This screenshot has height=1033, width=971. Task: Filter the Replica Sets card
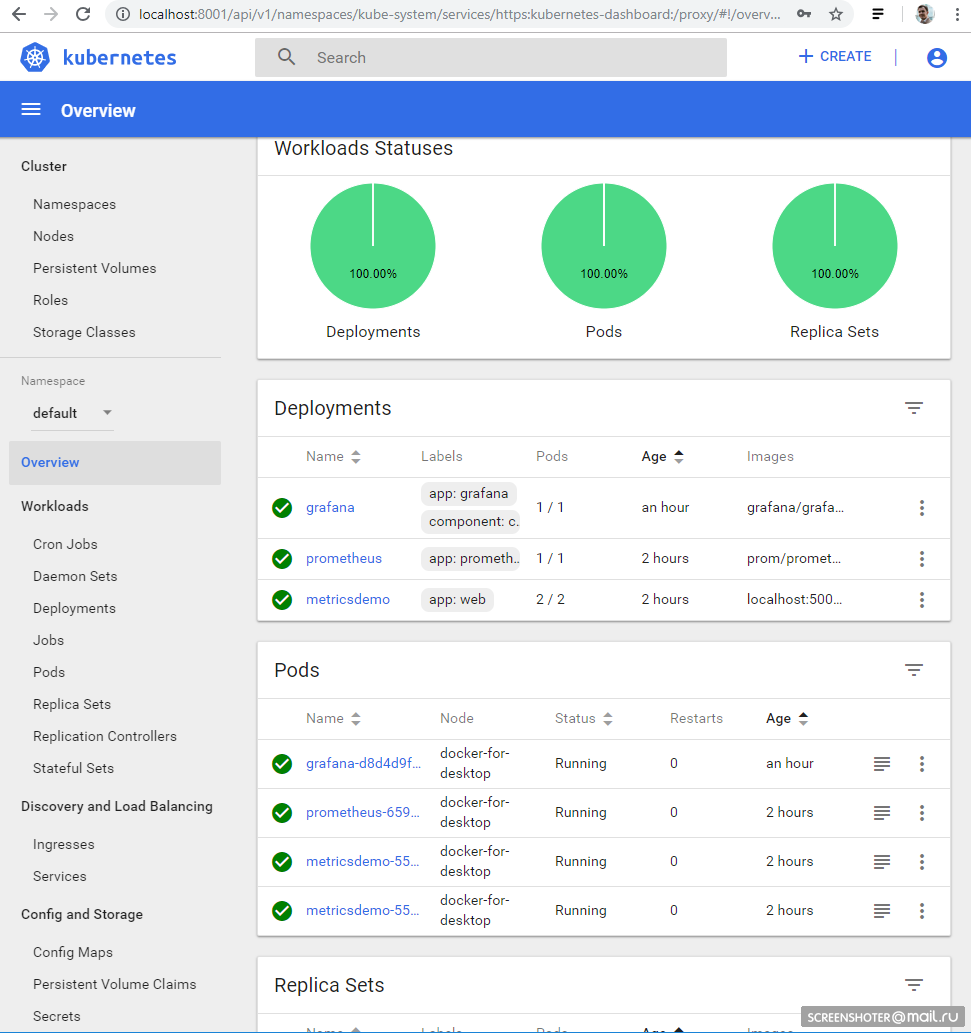pos(913,985)
